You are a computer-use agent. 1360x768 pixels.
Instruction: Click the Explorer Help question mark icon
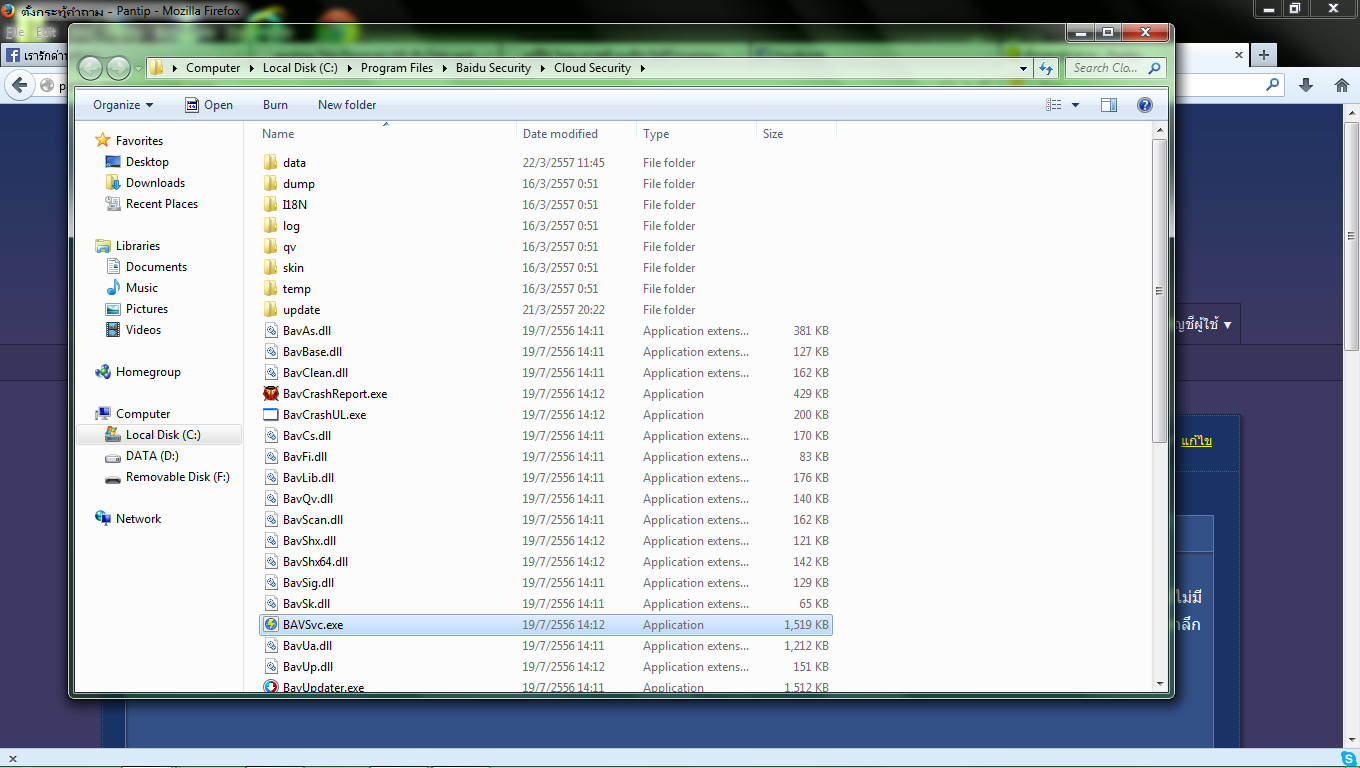pyautogui.click(x=1145, y=104)
